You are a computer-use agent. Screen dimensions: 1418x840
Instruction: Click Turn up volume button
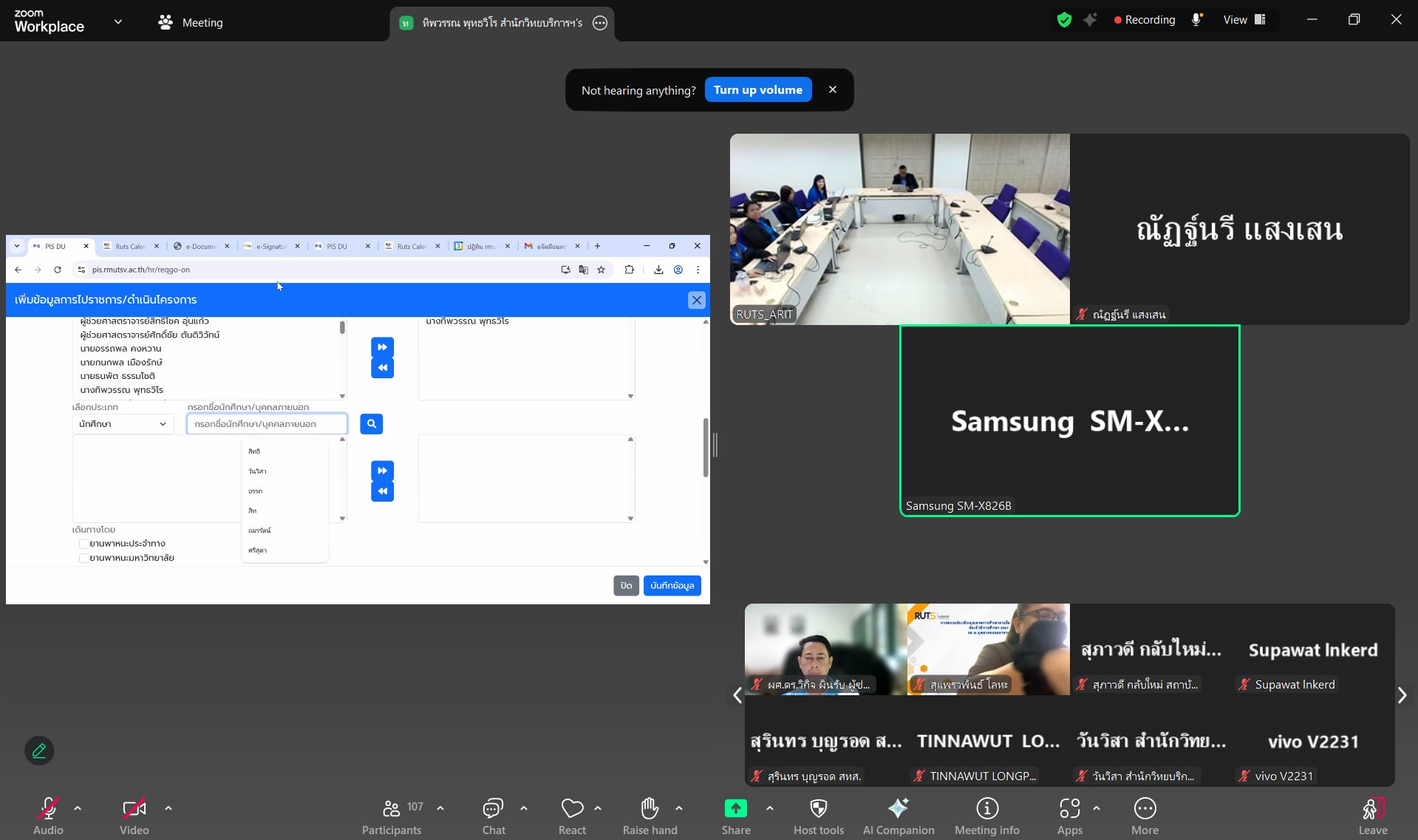pos(757,90)
